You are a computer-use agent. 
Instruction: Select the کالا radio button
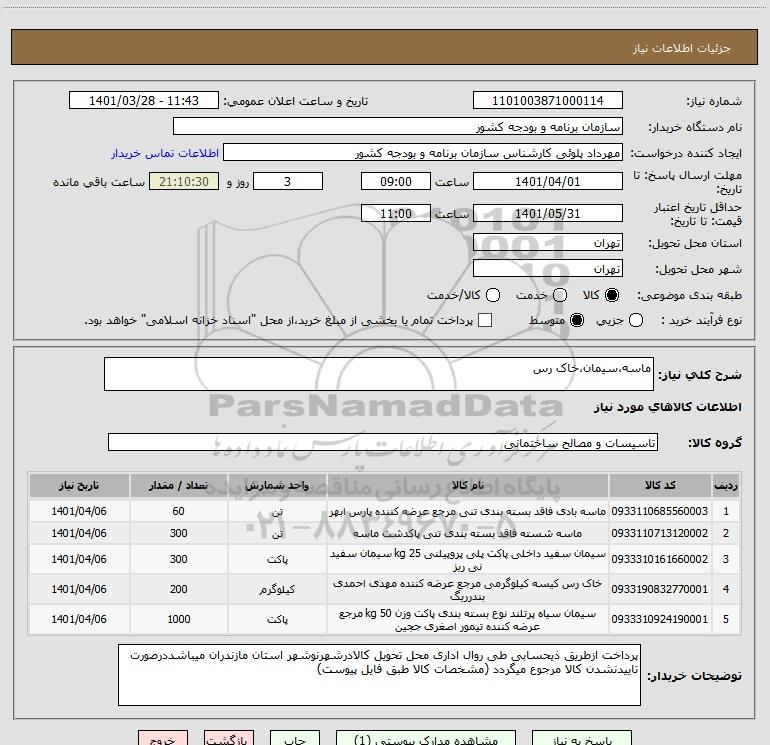point(612,295)
